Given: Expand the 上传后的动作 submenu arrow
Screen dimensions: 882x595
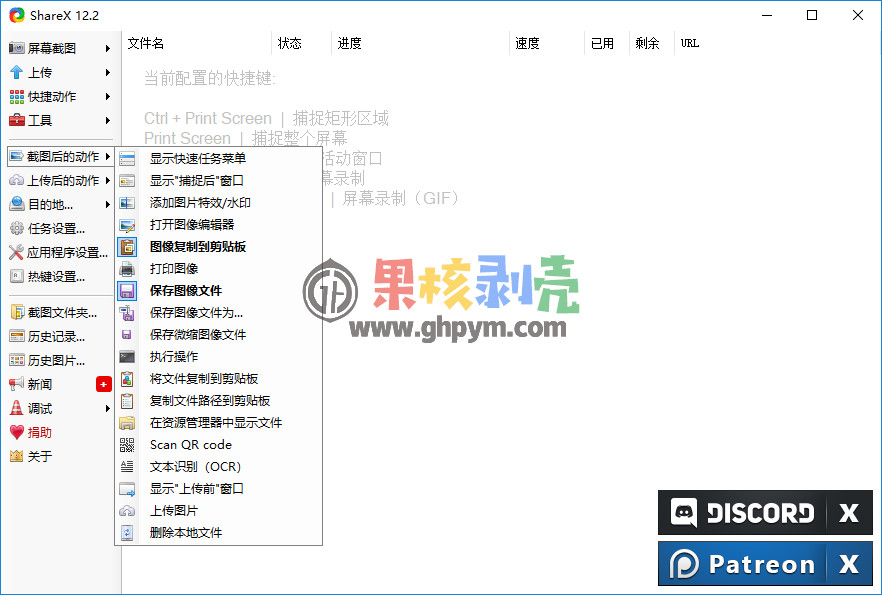Looking at the screenshot, I should click(107, 180).
